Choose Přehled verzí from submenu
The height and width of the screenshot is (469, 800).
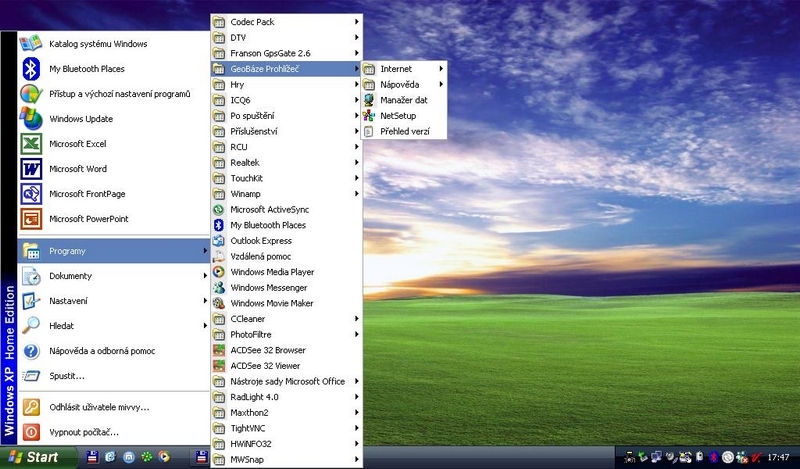pyautogui.click(x=404, y=131)
